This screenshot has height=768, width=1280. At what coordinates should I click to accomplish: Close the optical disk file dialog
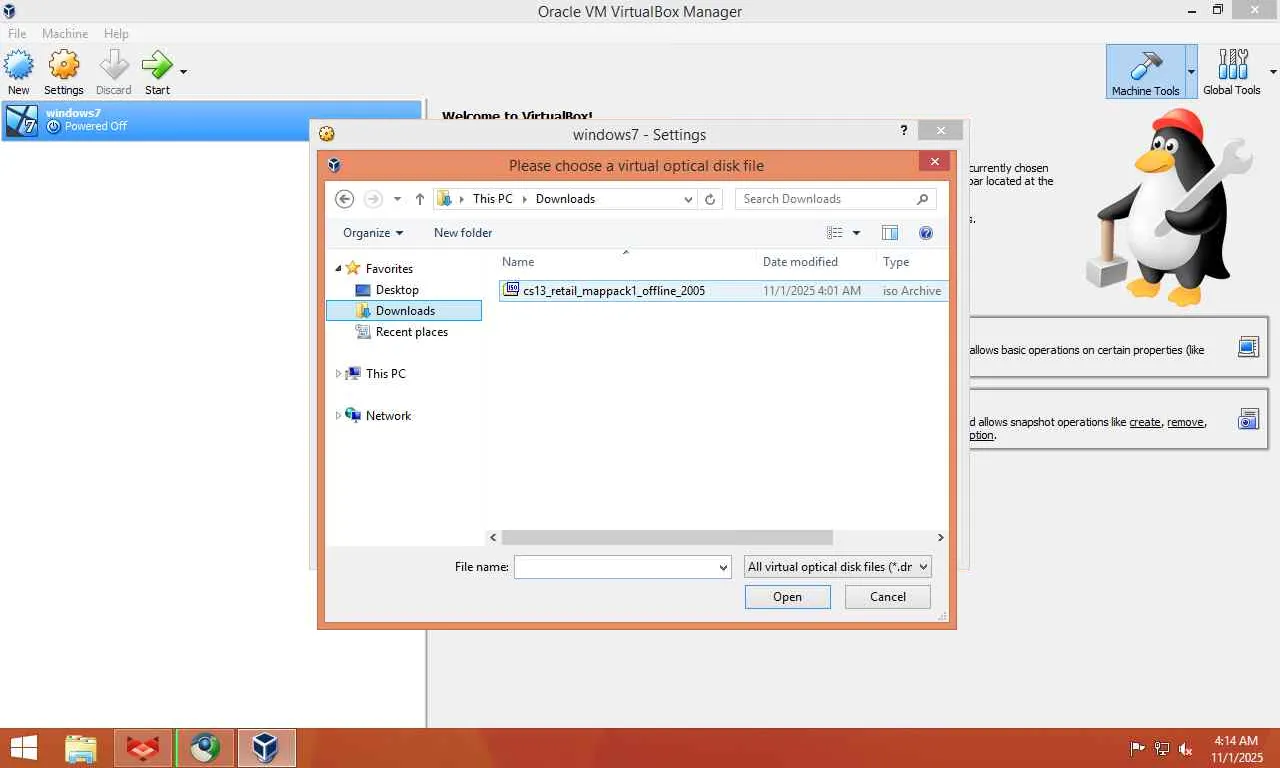(x=934, y=162)
